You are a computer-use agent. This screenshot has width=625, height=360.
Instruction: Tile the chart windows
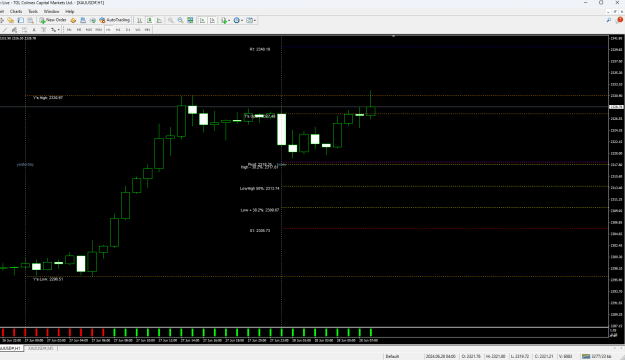click(x=190, y=20)
